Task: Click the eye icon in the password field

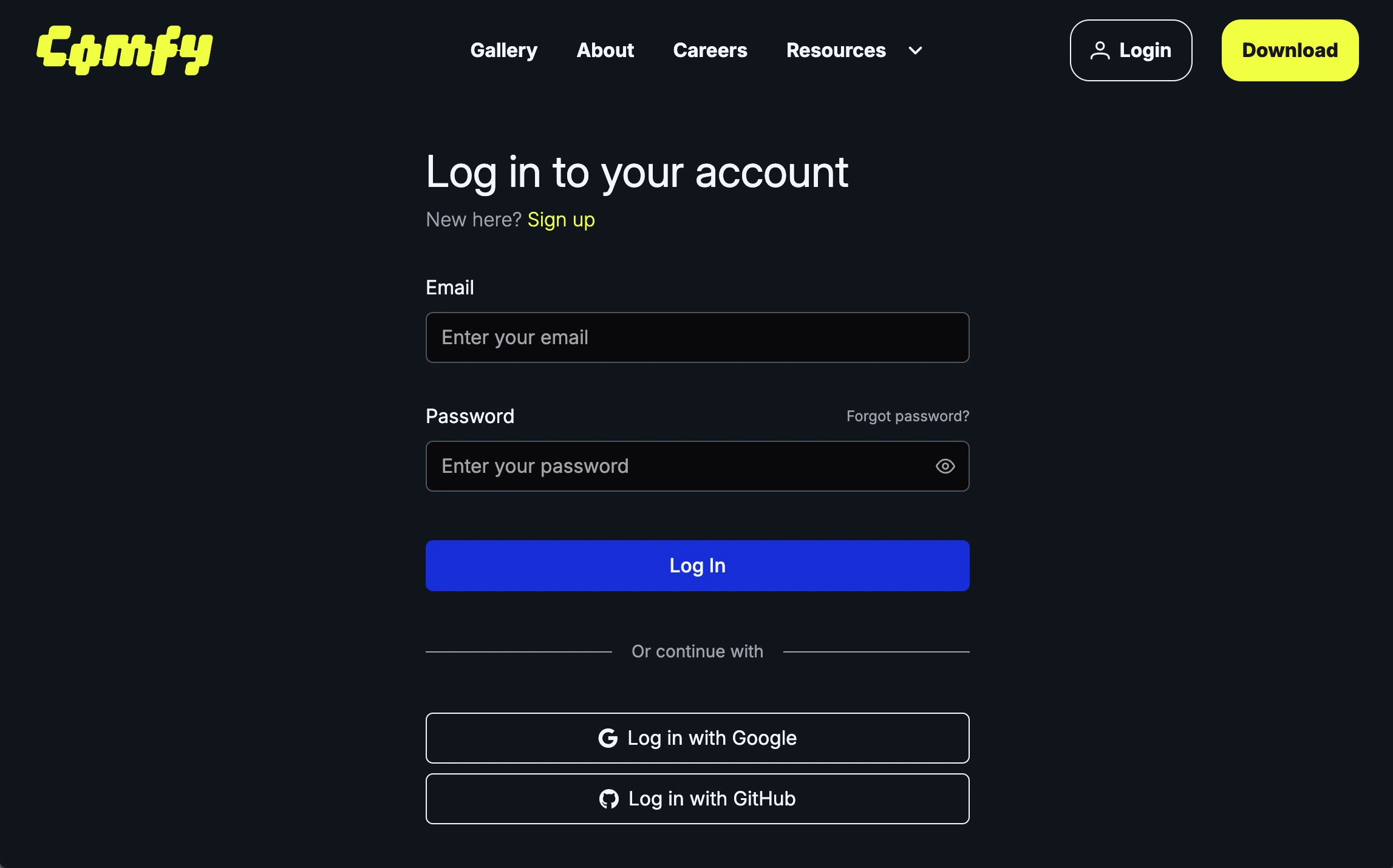Action: (945, 466)
